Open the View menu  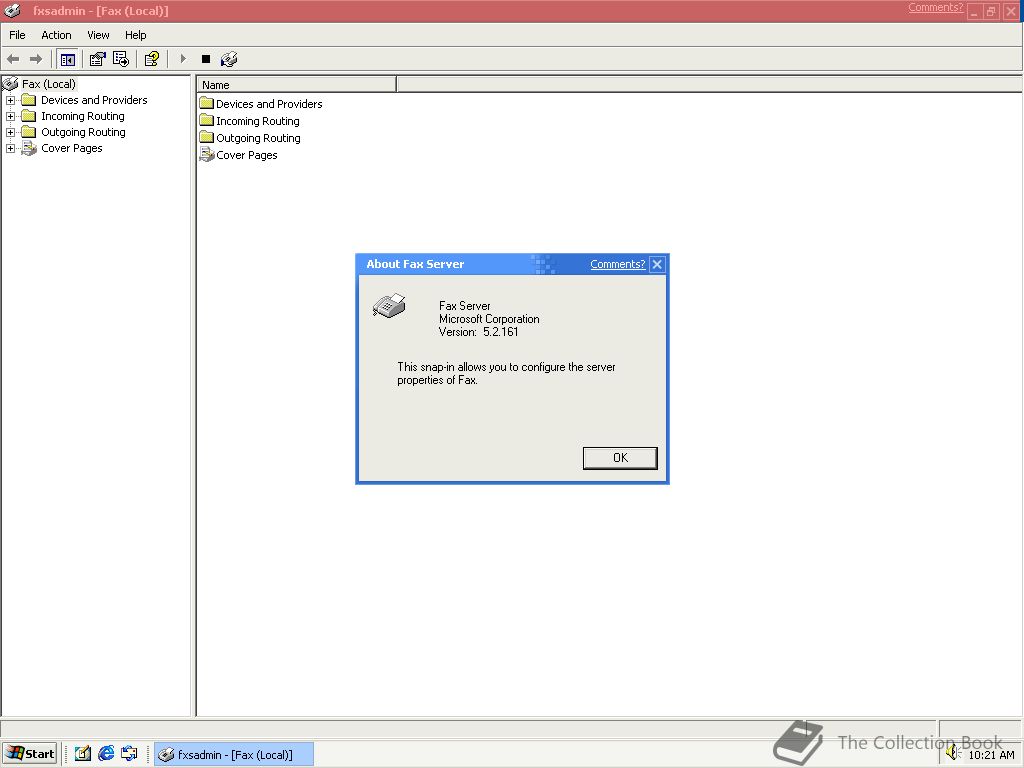[x=98, y=35]
